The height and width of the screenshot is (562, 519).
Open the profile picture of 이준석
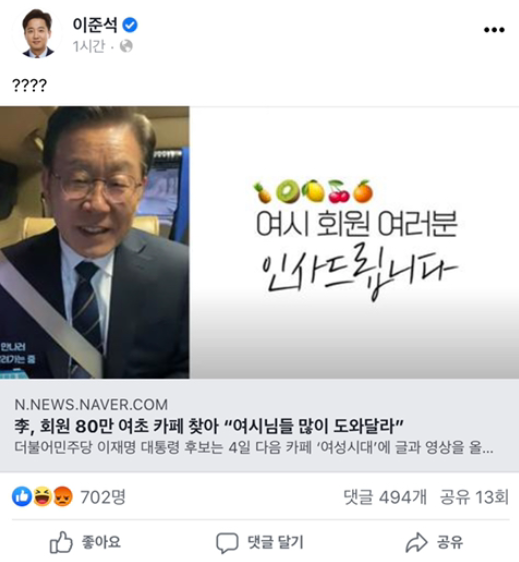click(x=38, y=33)
